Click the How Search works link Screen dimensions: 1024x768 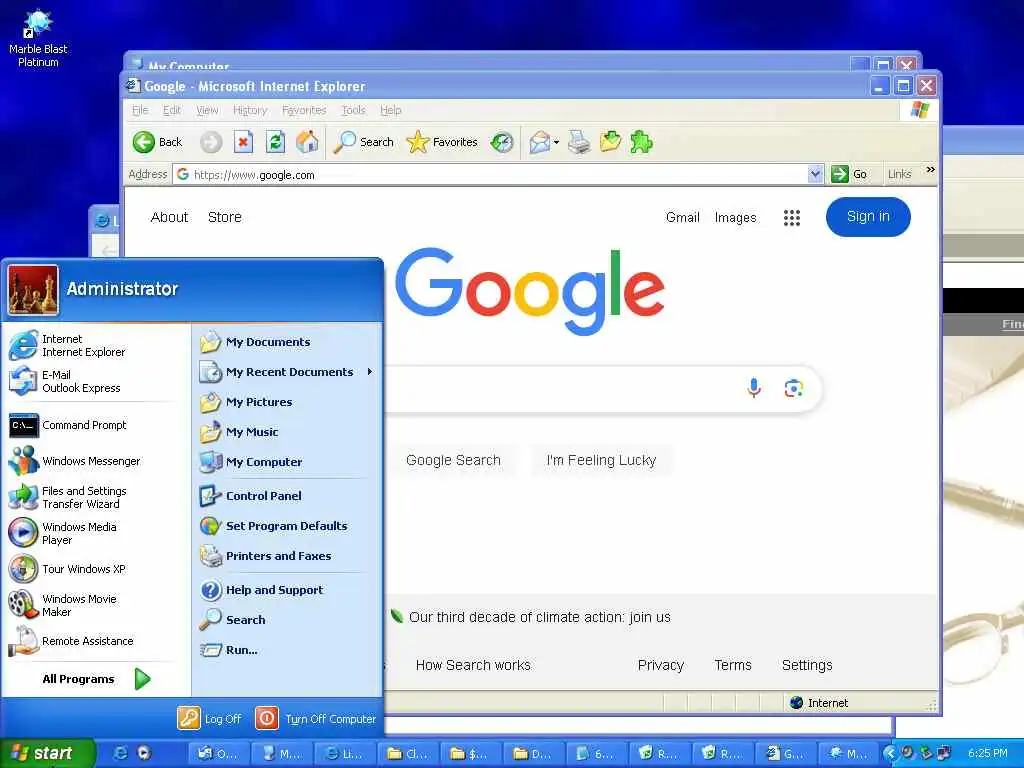point(473,665)
